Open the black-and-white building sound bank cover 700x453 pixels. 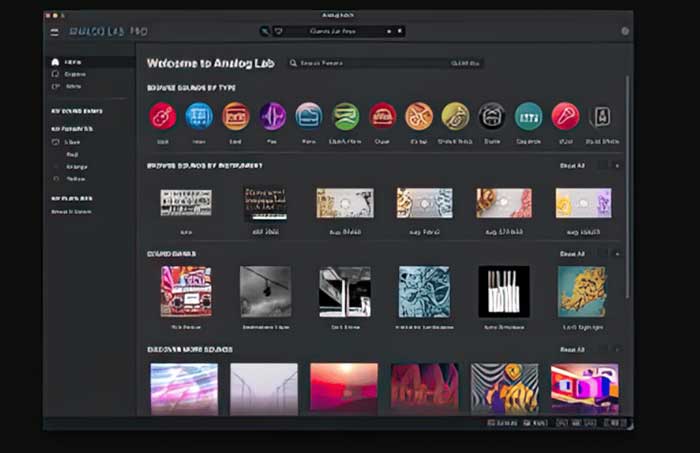click(345, 291)
